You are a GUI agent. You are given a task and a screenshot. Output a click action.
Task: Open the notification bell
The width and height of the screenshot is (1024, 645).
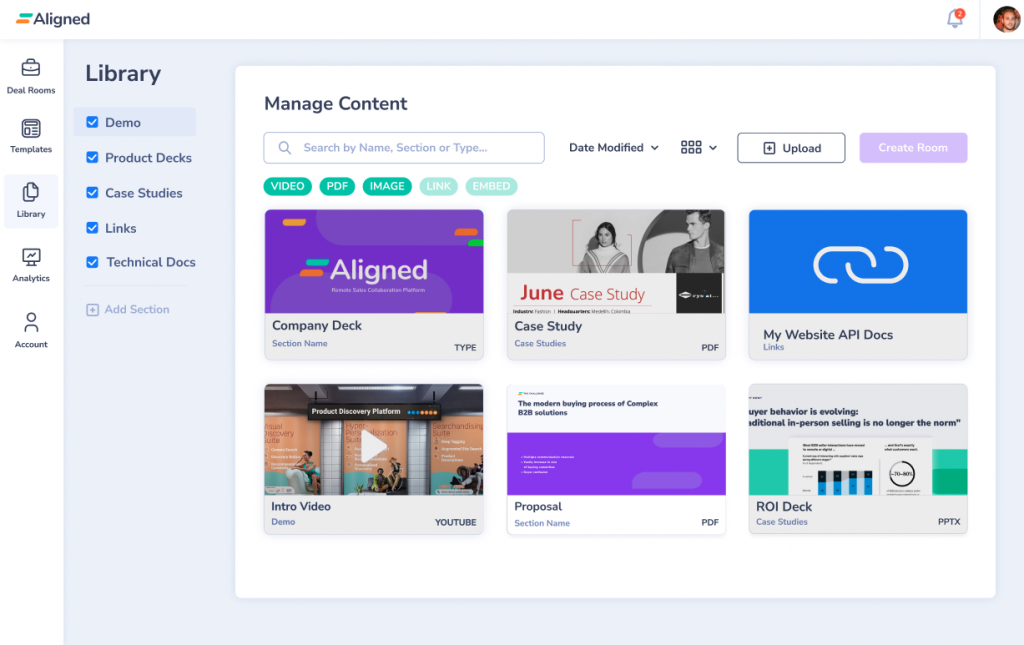(952, 18)
